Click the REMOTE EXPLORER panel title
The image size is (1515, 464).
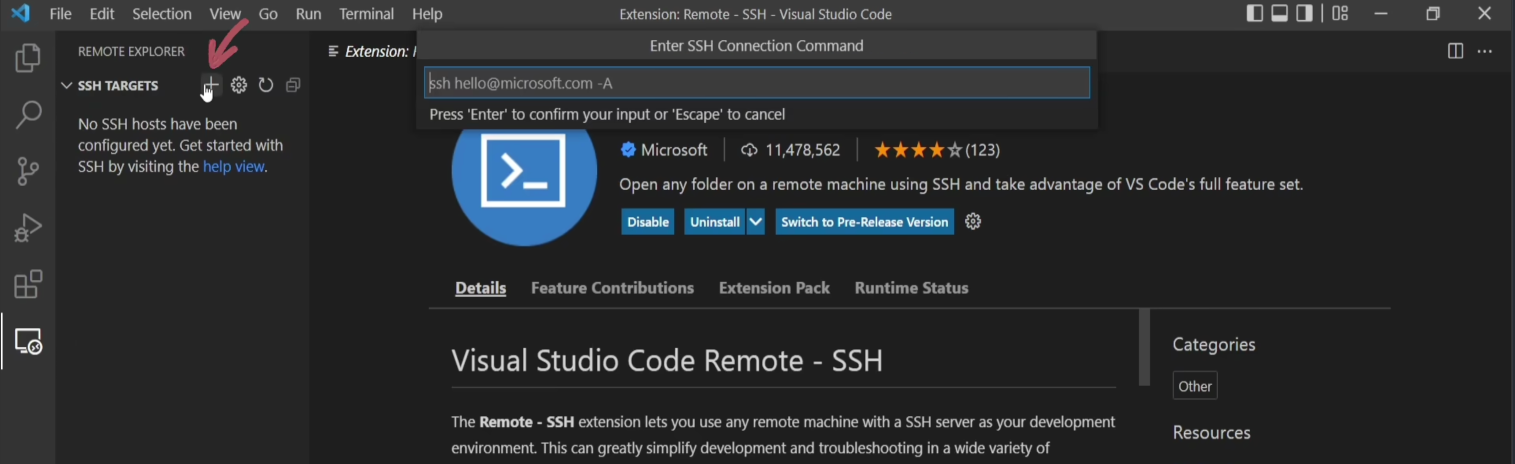click(131, 51)
